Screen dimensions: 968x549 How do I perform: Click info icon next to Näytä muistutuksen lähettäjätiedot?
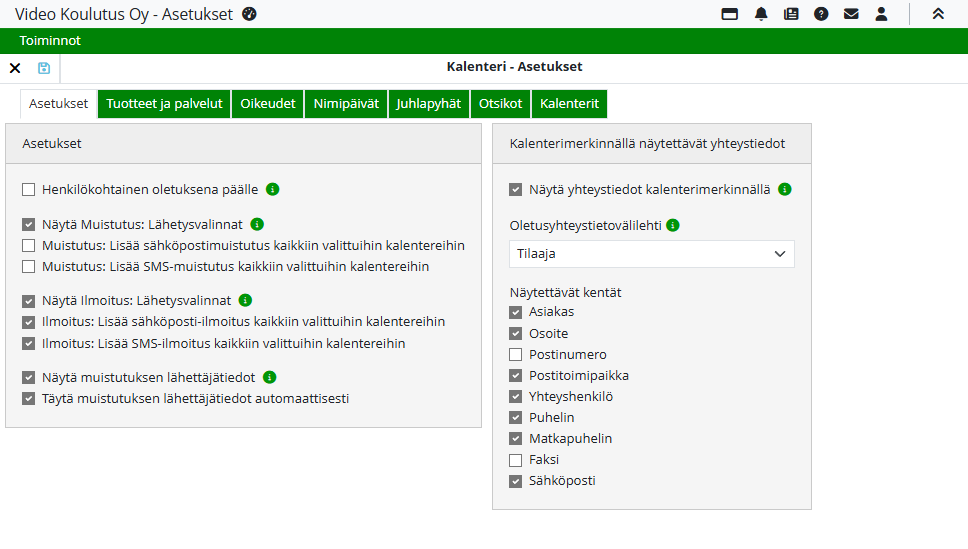[x=269, y=377]
